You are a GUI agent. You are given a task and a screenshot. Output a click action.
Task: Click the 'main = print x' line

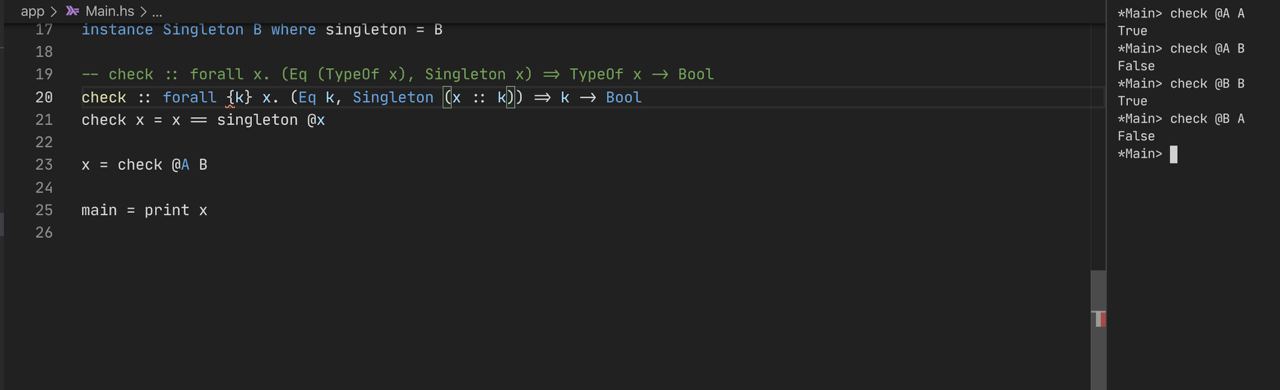(x=145, y=210)
